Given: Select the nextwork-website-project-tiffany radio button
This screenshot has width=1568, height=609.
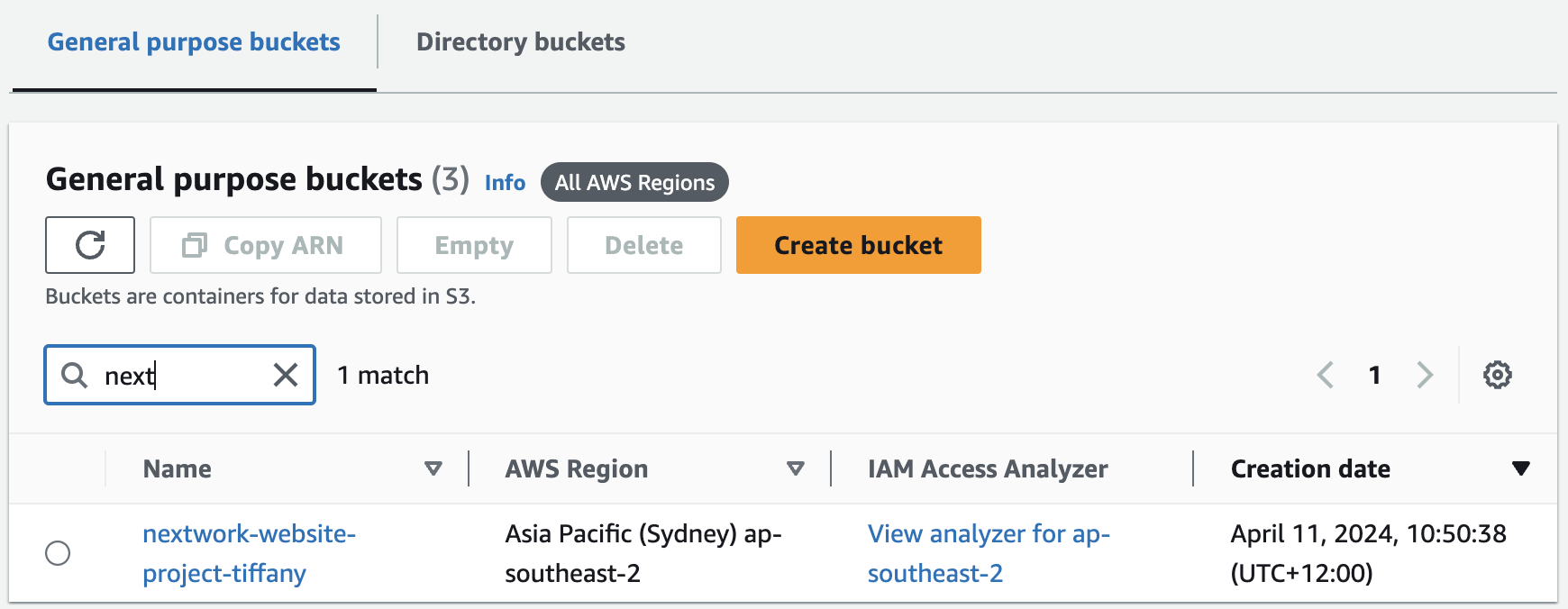Looking at the screenshot, I should point(58,553).
